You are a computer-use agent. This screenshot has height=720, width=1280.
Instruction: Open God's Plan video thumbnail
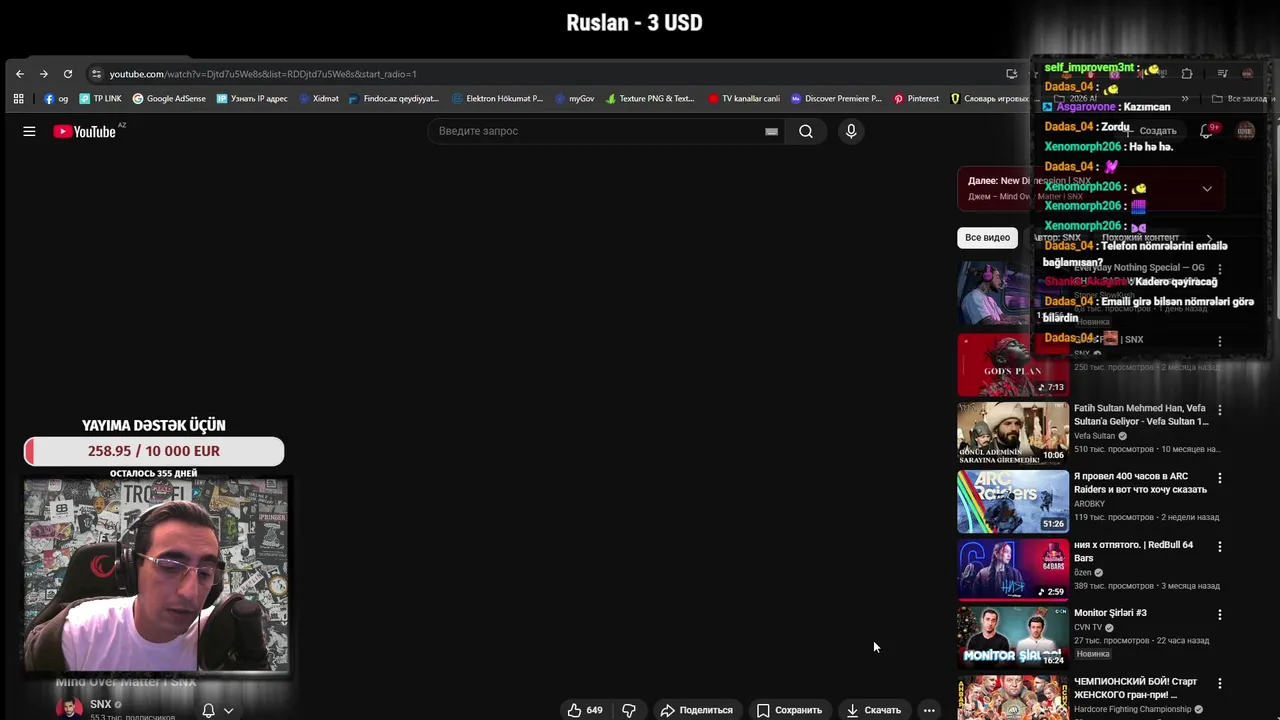pos(1013,365)
